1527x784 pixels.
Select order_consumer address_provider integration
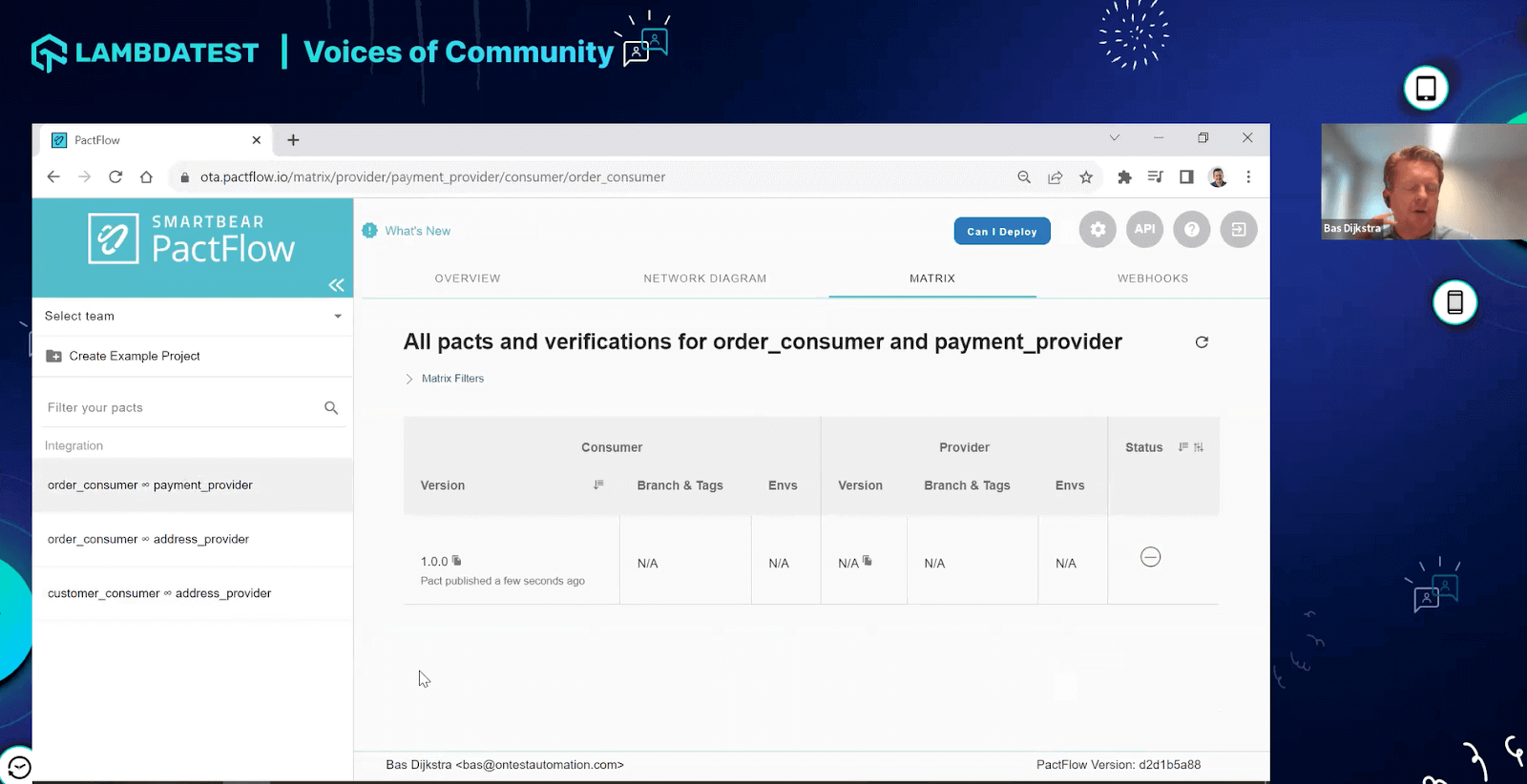coord(149,540)
